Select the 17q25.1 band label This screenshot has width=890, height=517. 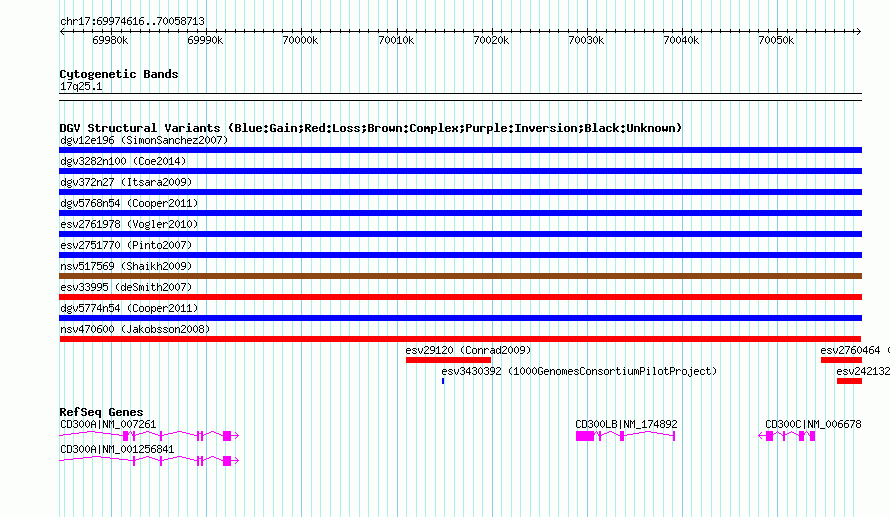coord(81,86)
